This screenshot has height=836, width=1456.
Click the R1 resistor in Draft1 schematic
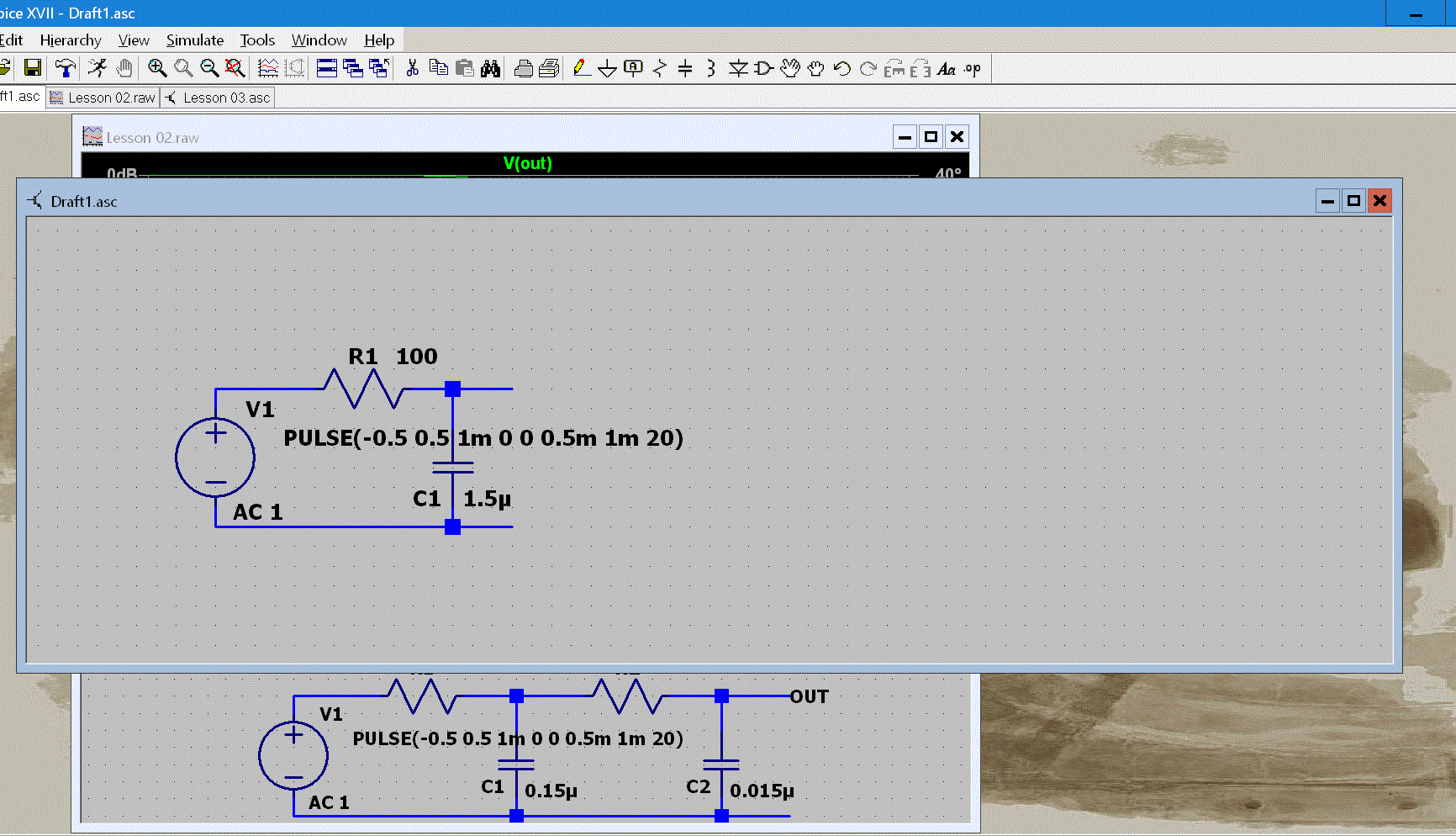(x=364, y=389)
